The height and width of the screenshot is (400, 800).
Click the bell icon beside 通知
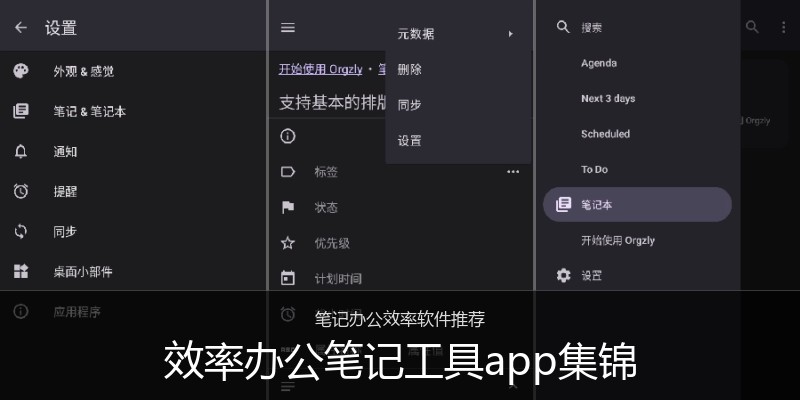[21, 152]
